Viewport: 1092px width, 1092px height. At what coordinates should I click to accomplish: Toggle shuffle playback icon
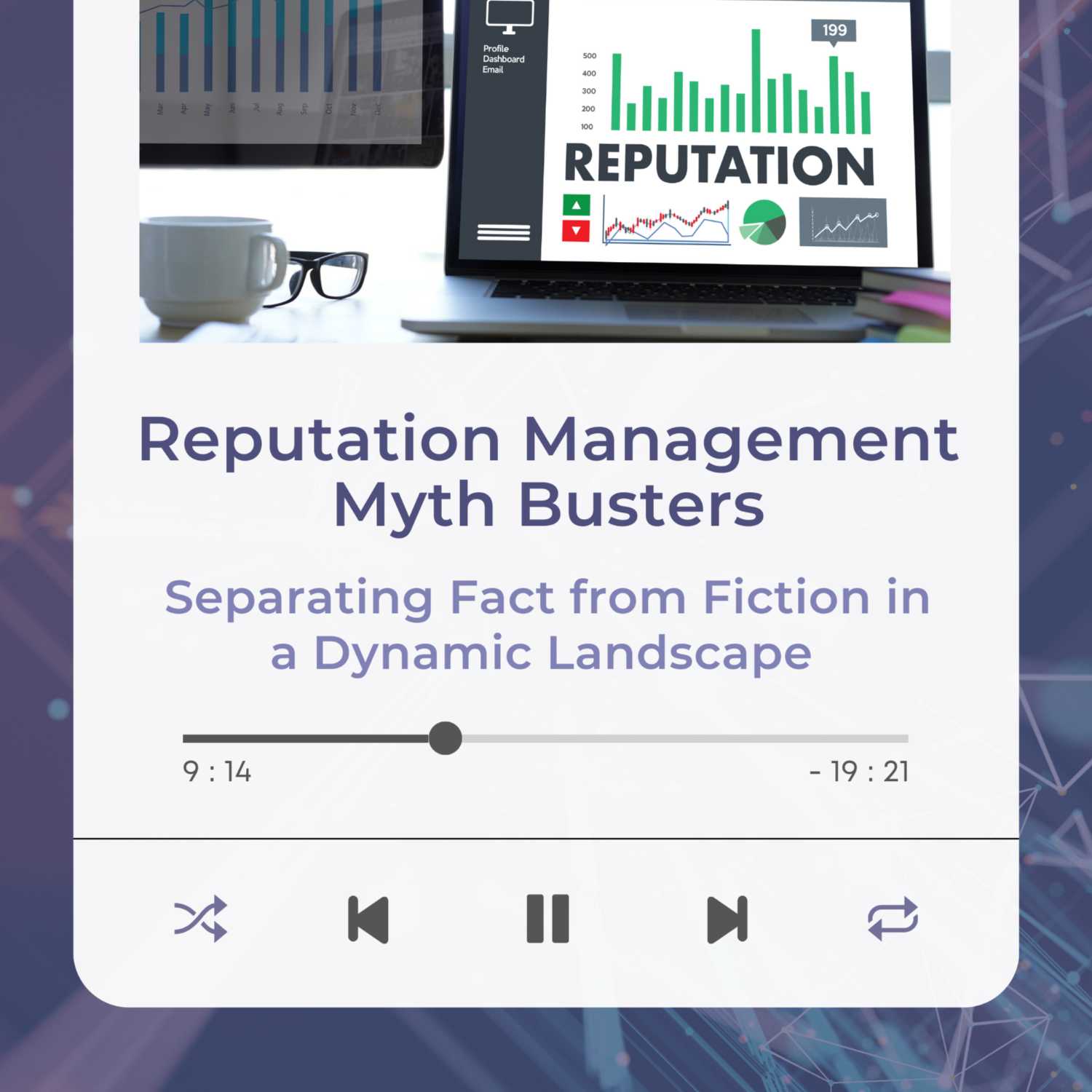point(201,919)
